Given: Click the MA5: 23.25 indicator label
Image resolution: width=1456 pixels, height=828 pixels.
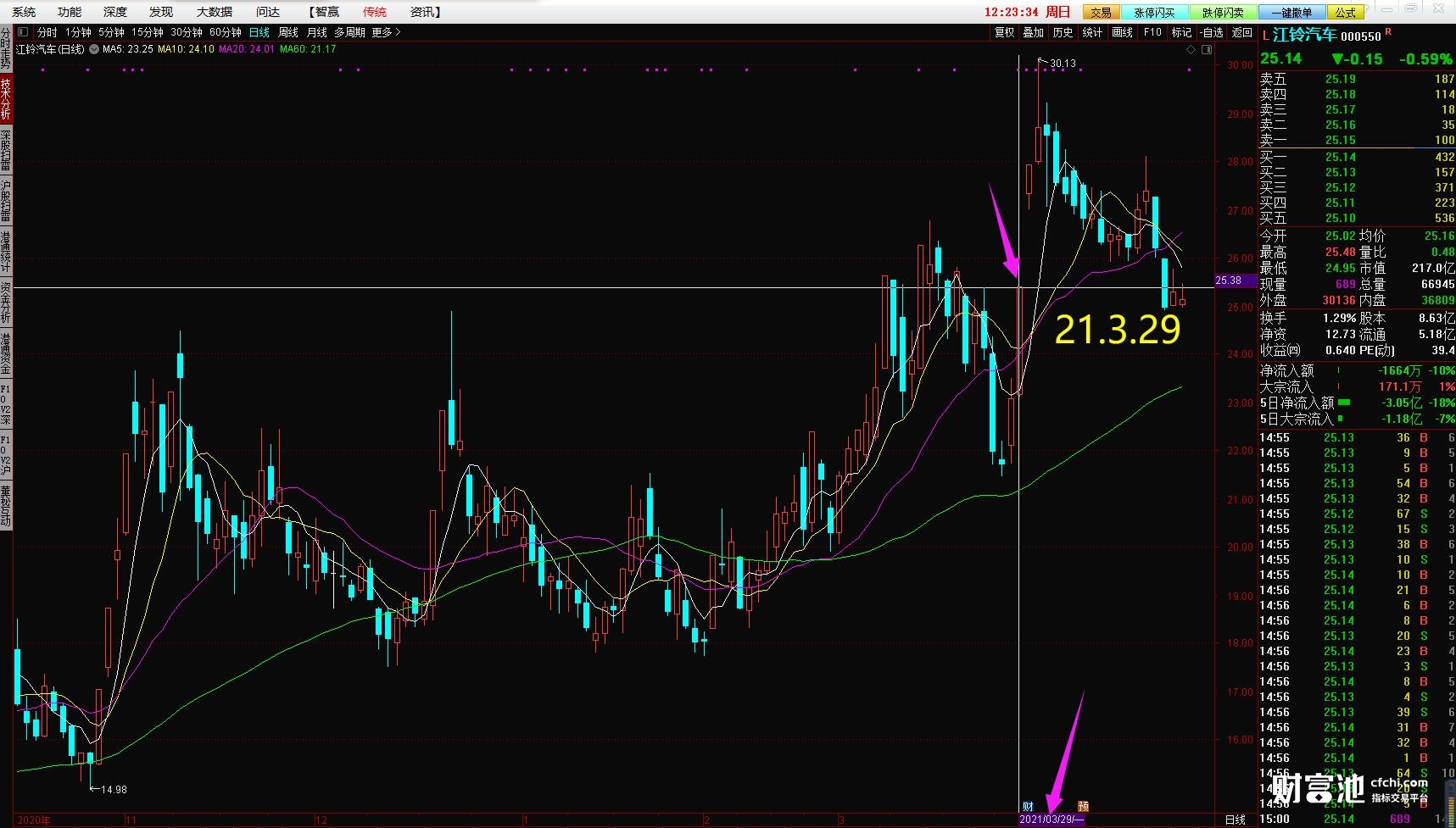Looking at the screenshot, I should 127,49.
